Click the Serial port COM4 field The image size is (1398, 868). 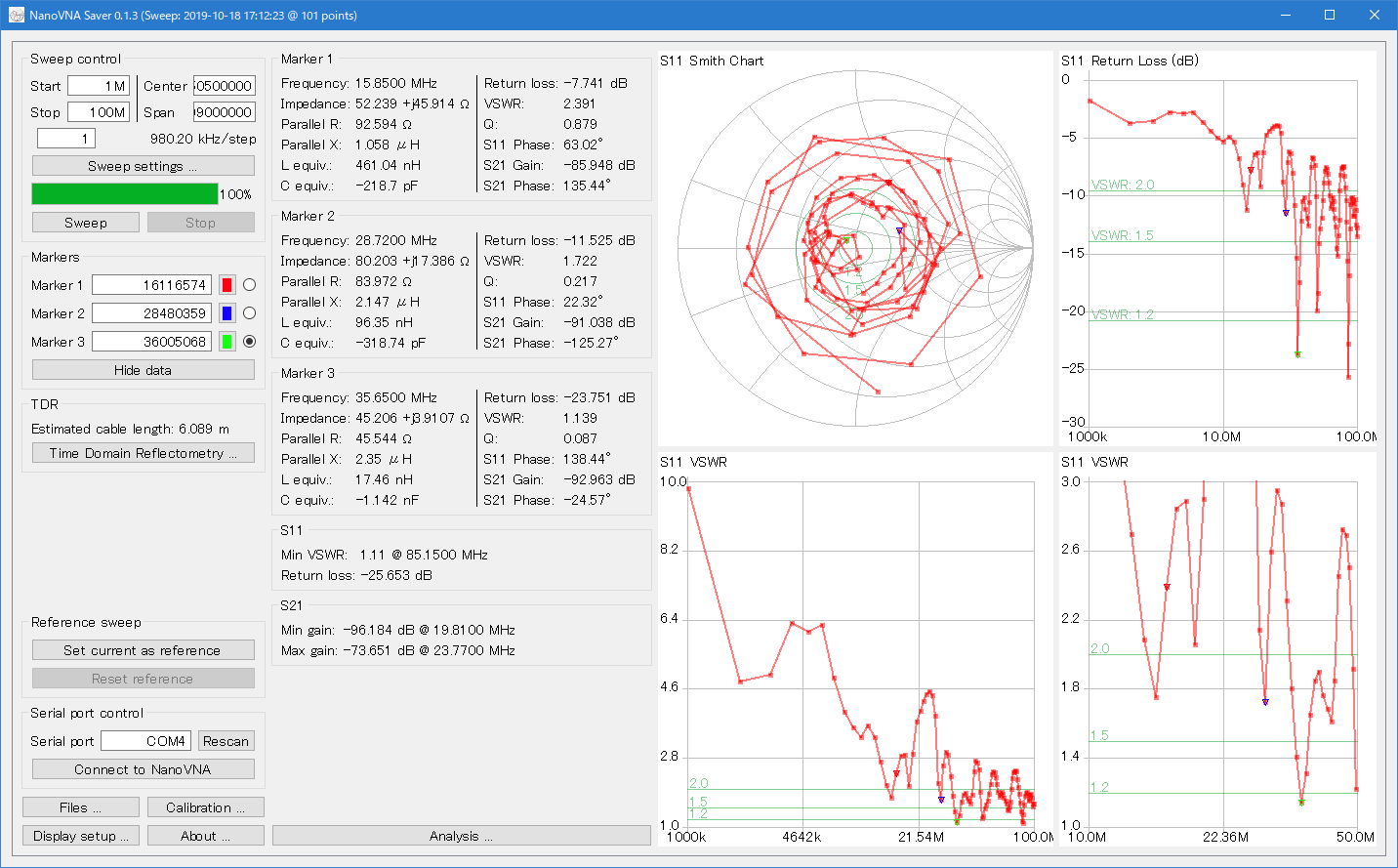pyautogui.click(x=145, y=741)
